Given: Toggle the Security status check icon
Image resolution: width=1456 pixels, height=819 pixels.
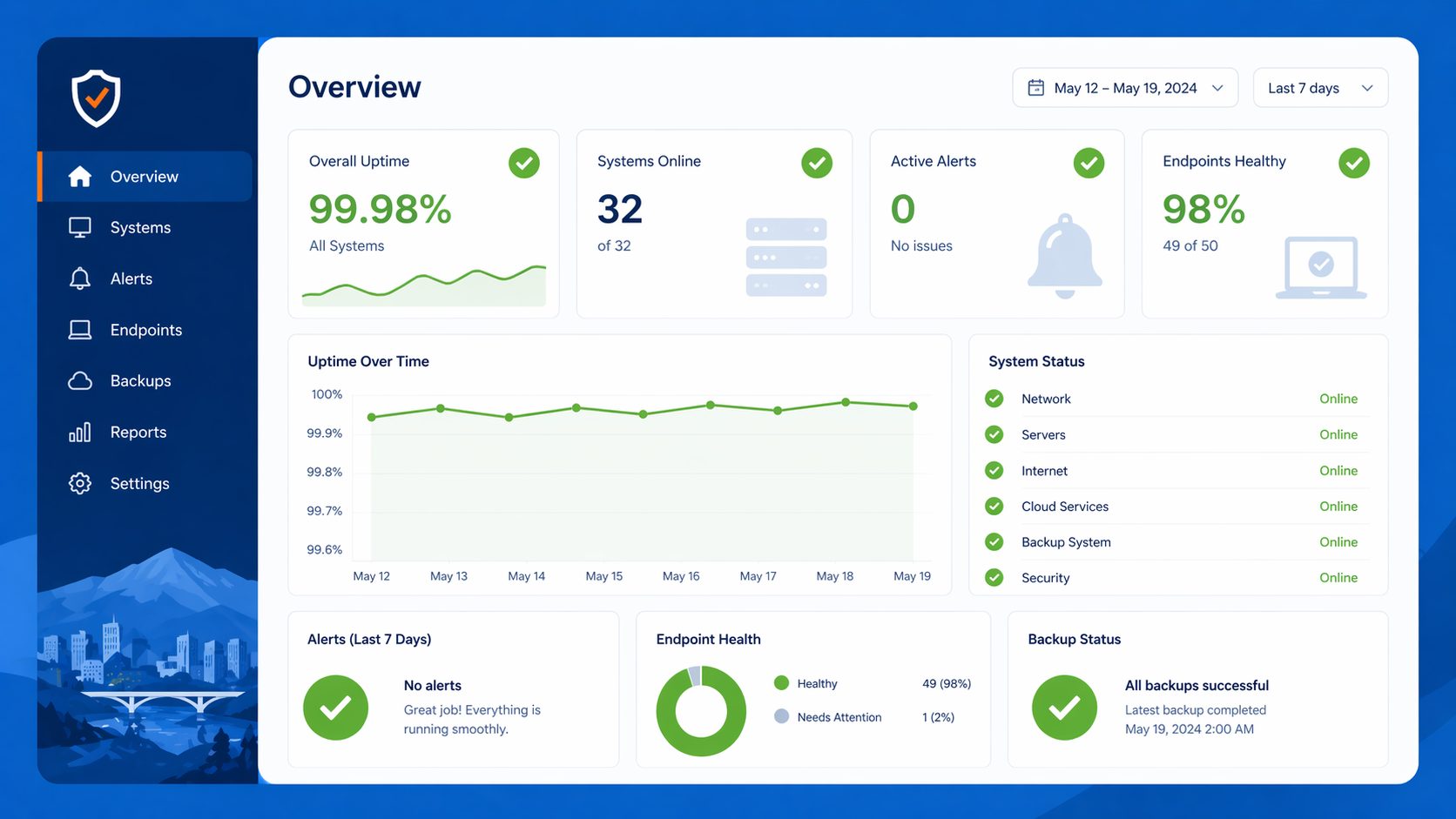Looking at the screenshot, I should point(994,577).
